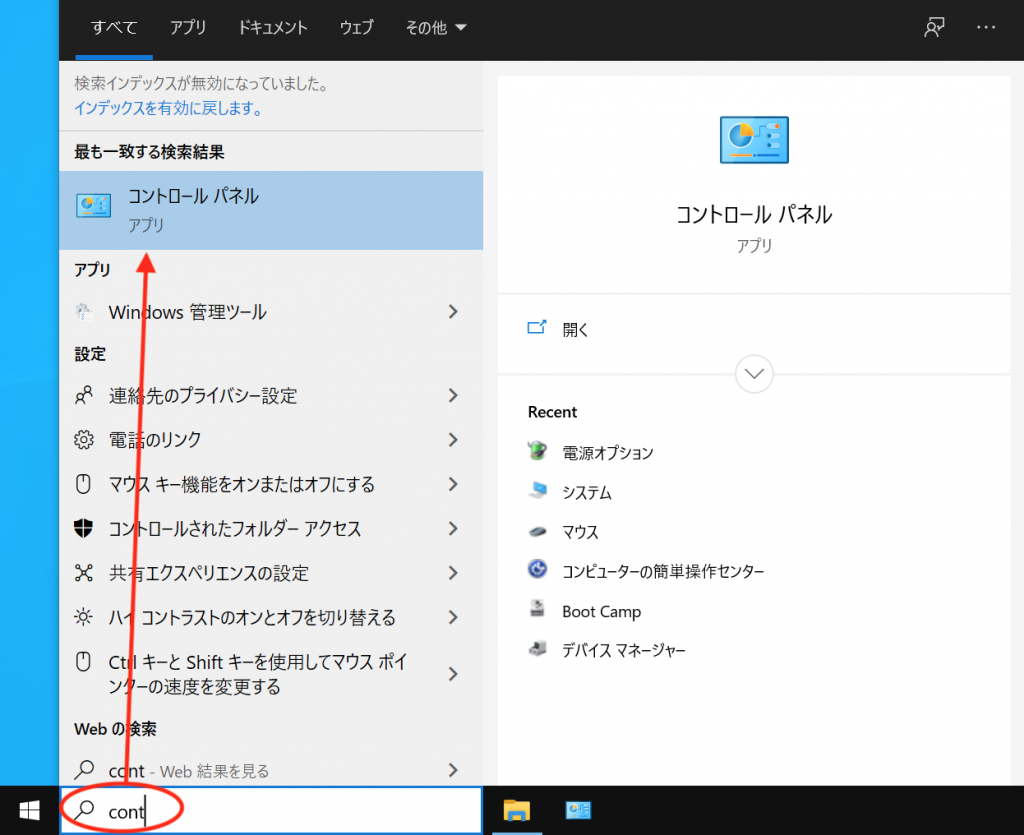This screenshot has width=1024, height=835.
Task: Click the 電源オプション icon in Recent
Action: [x=537, y=451]
